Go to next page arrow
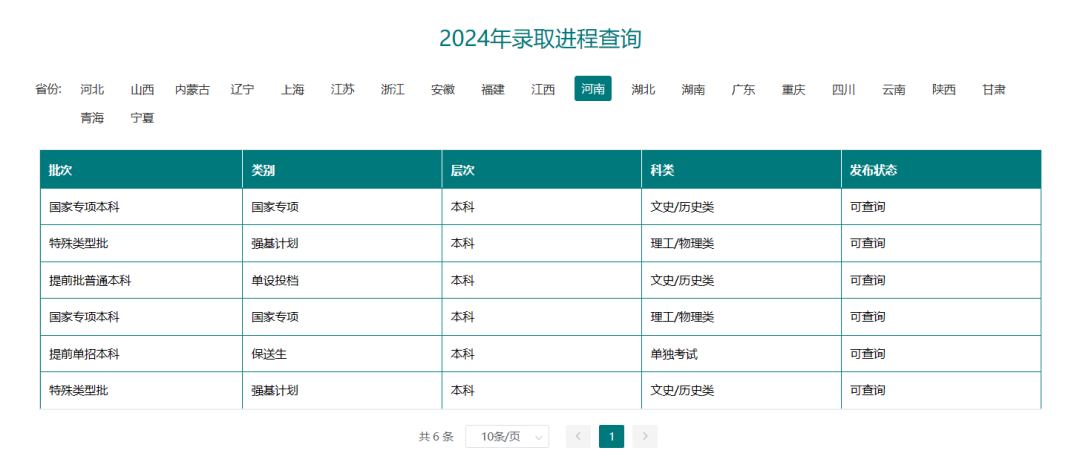 tap(645, 436)
